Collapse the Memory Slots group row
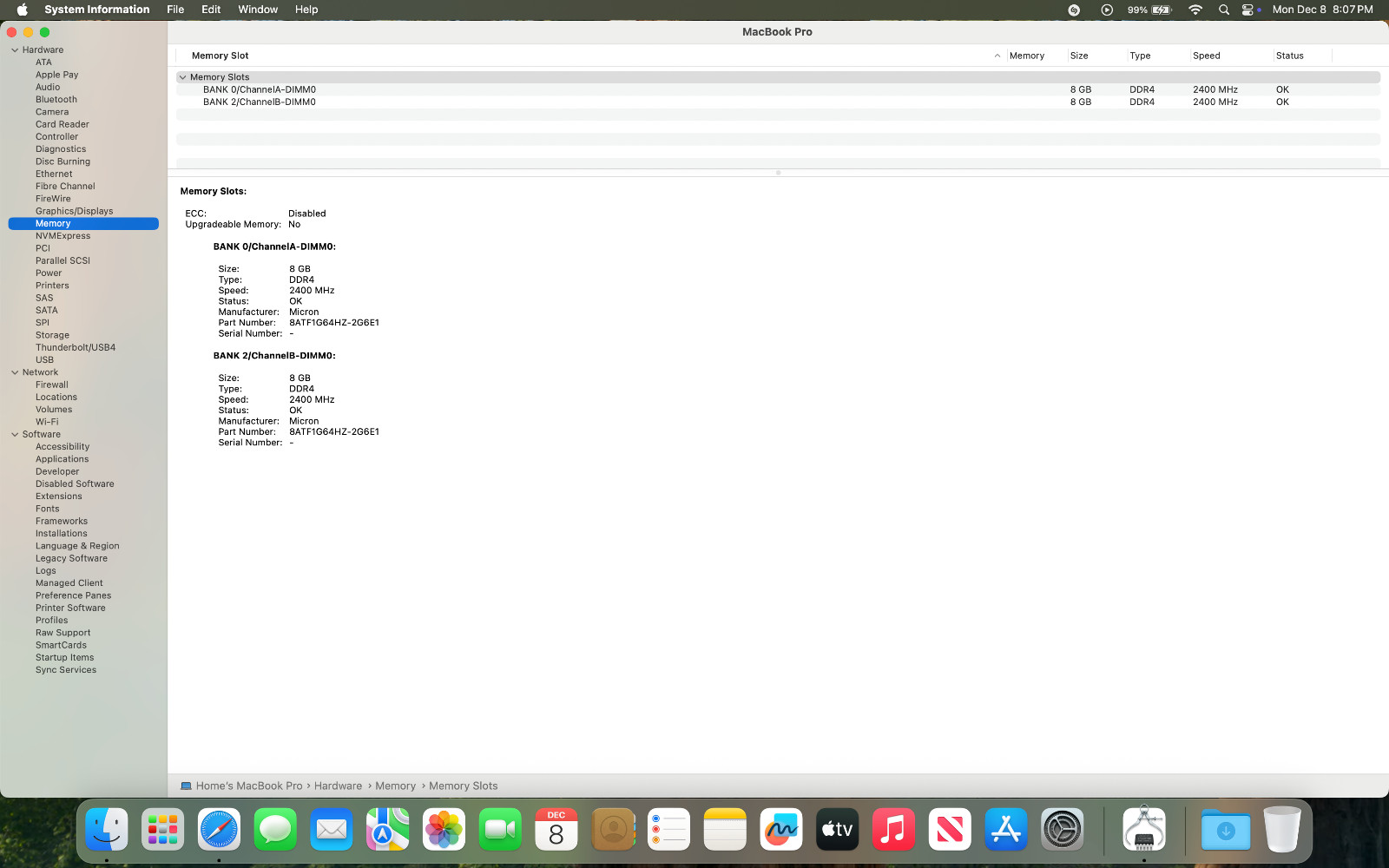This screenshot has height=868, width=1389. pyautogui.click(x=182, y=77)
